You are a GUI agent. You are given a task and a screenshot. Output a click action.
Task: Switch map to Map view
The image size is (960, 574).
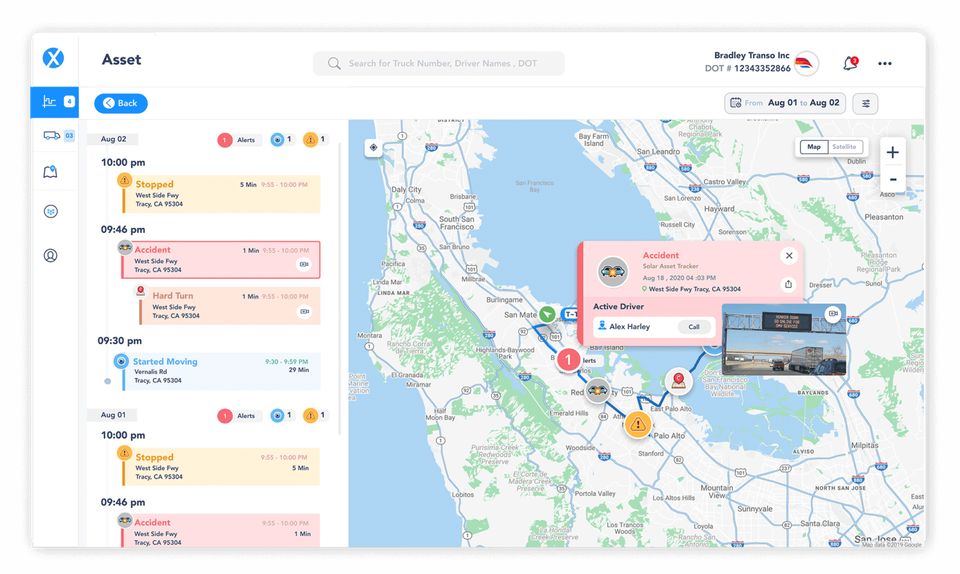[814, 147]
